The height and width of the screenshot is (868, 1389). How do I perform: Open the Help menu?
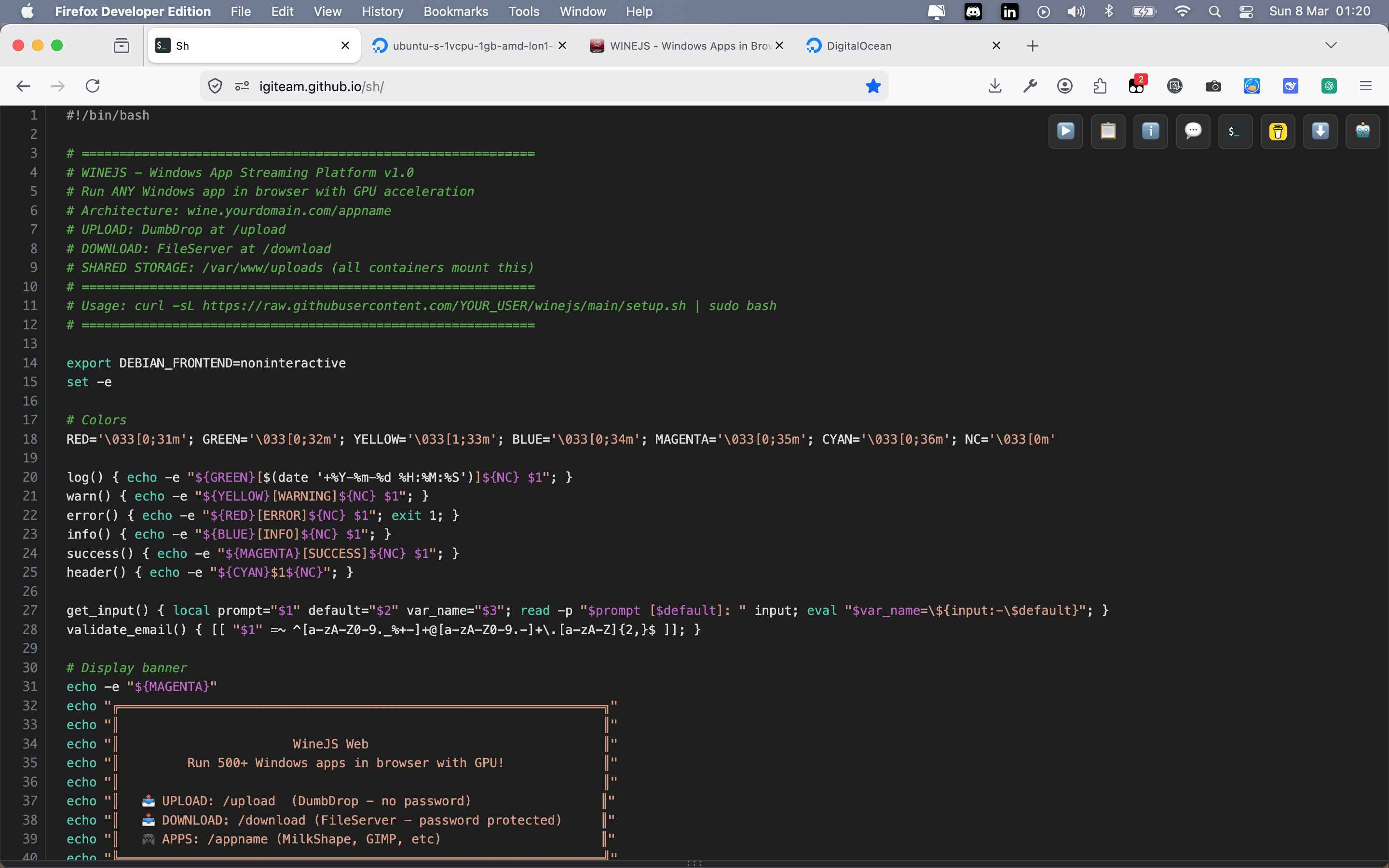639,12
